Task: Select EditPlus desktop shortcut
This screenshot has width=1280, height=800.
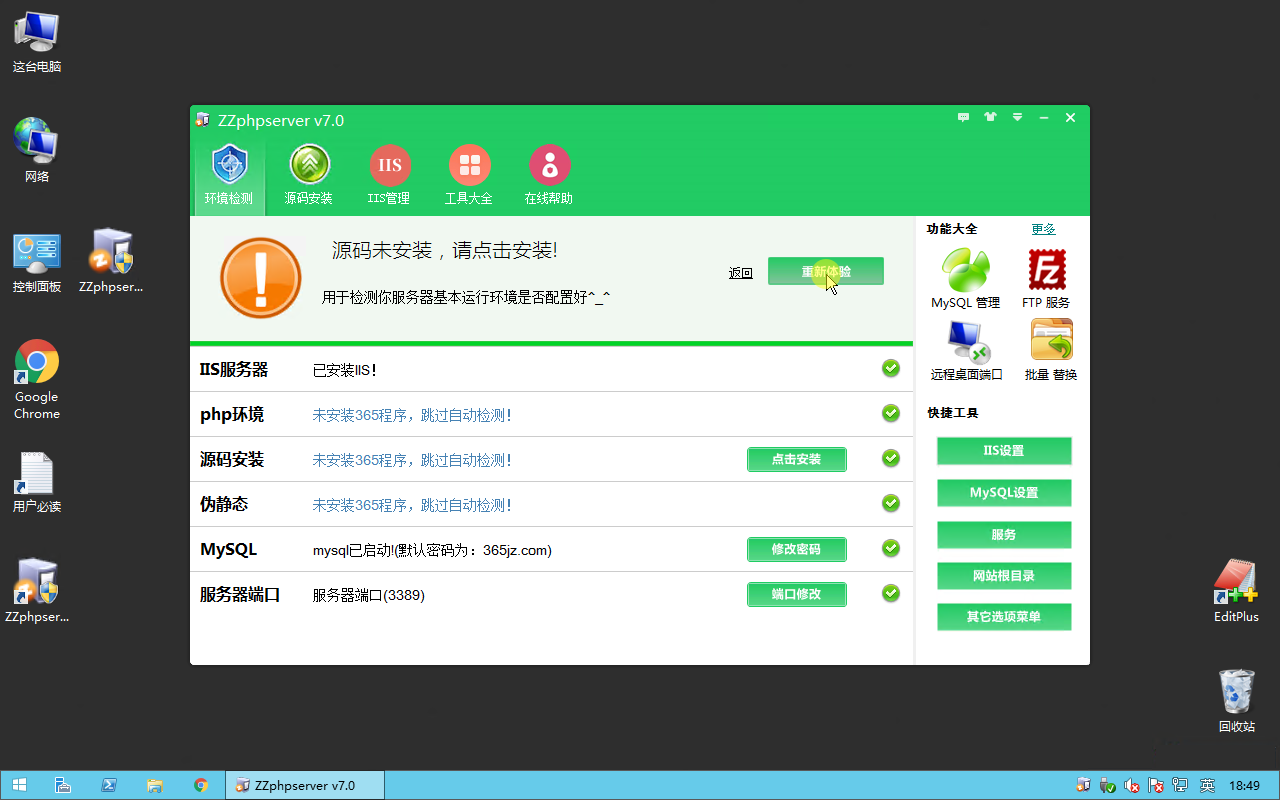Action: tap(1236, 591)
